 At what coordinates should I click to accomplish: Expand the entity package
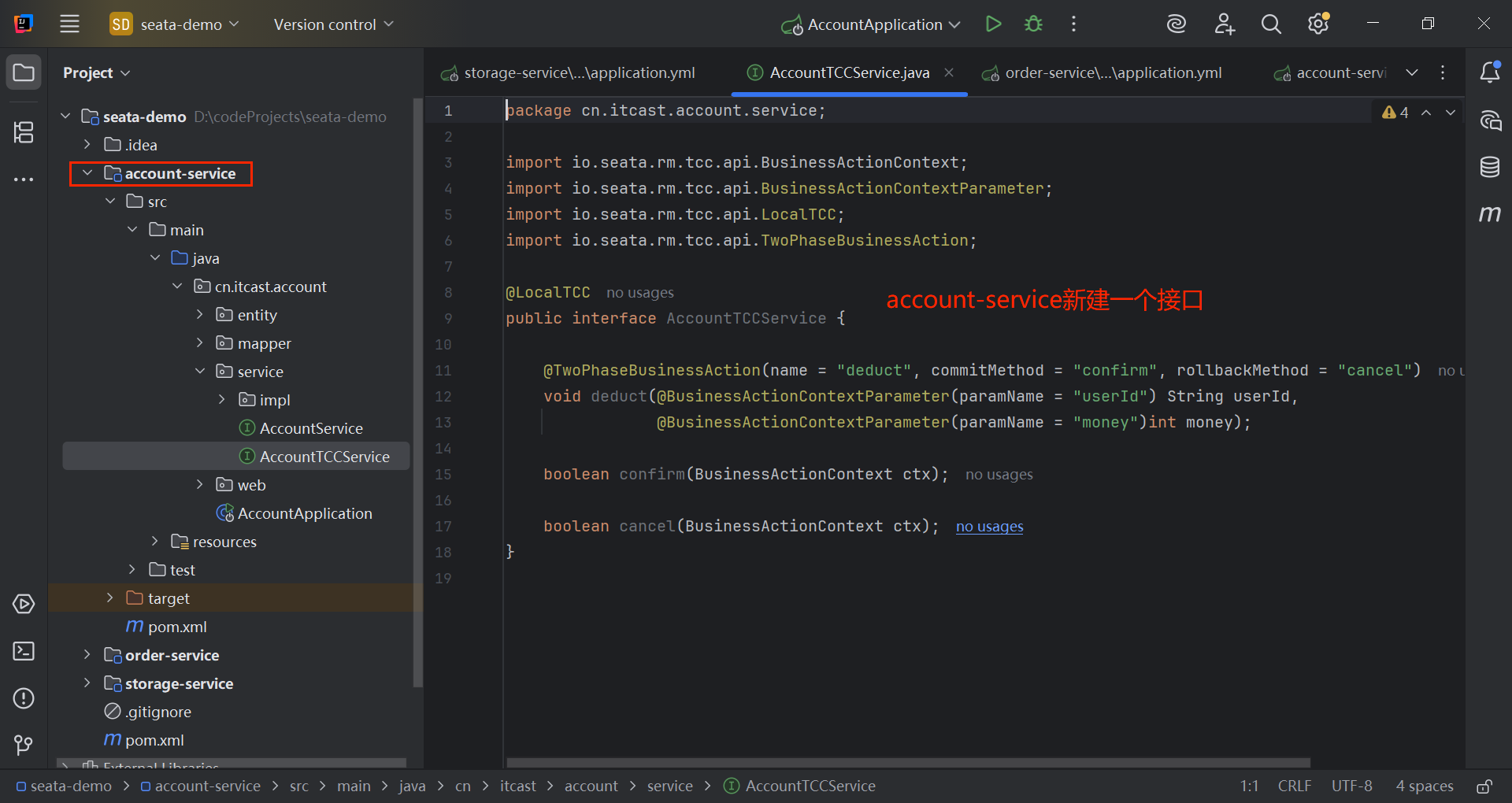point(200,315)
